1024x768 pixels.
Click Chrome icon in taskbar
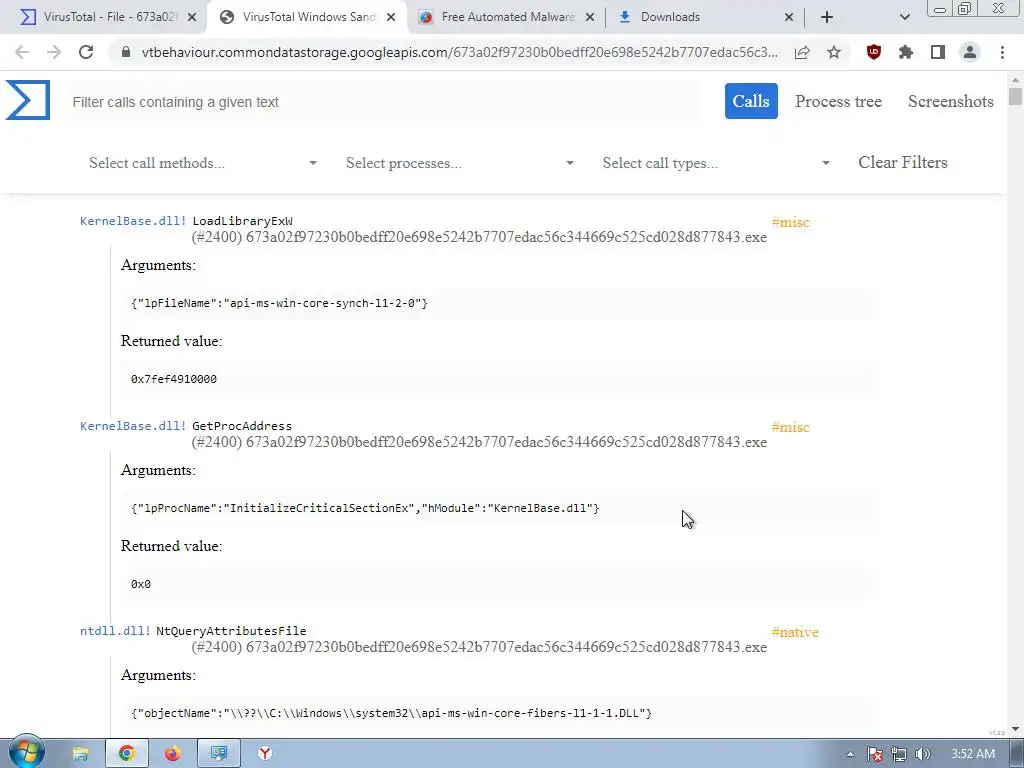point(127,754)
